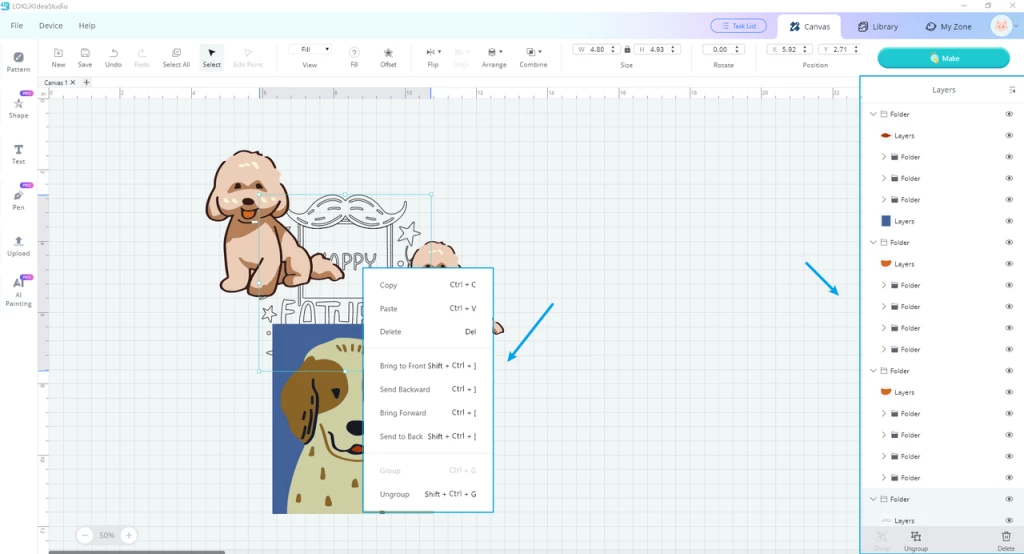
Task: Click the zoom in plus button
Action: pyautogui.click(x=129, y=535)
